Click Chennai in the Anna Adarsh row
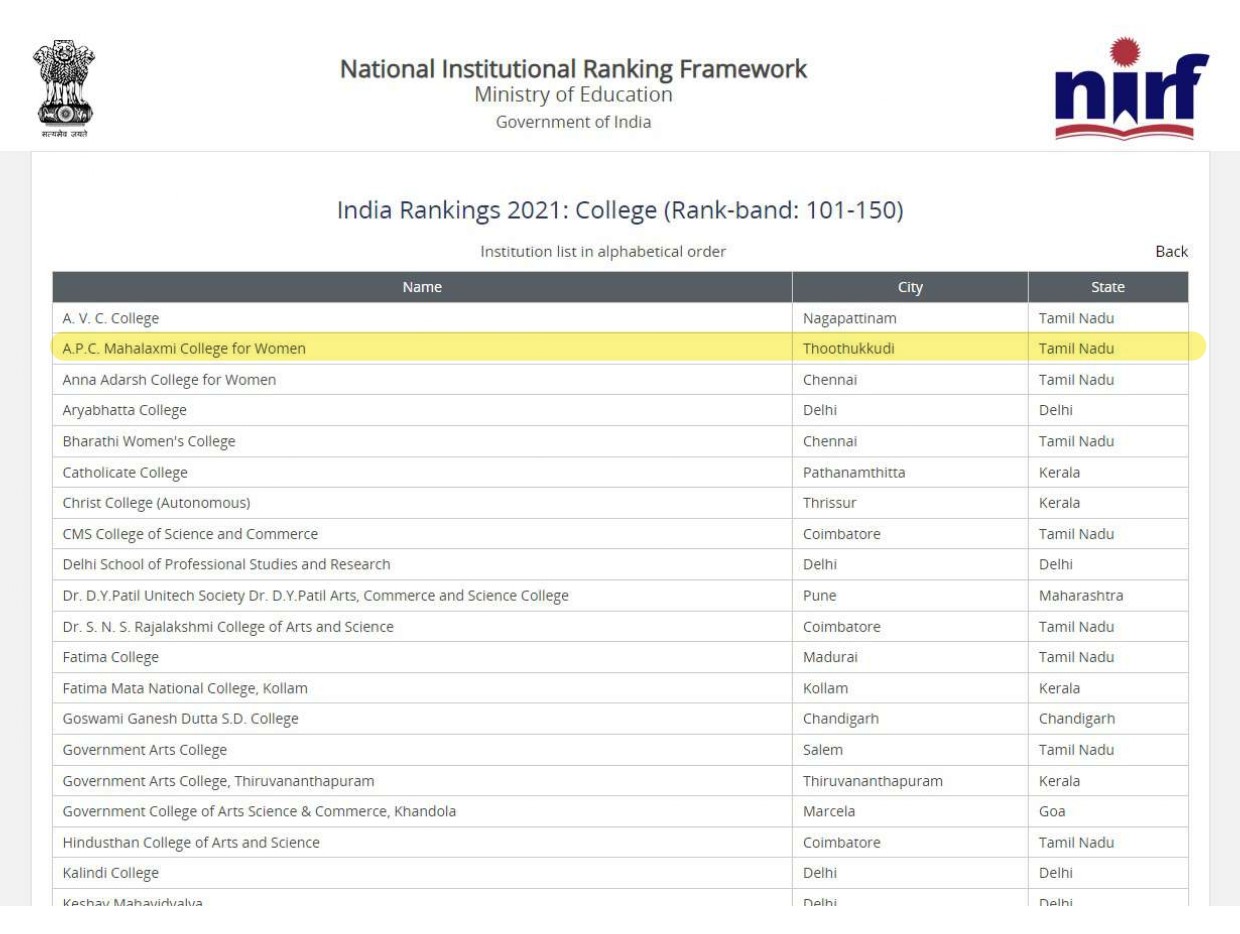This screenshot has height=934, width=1240. [830, 380]
